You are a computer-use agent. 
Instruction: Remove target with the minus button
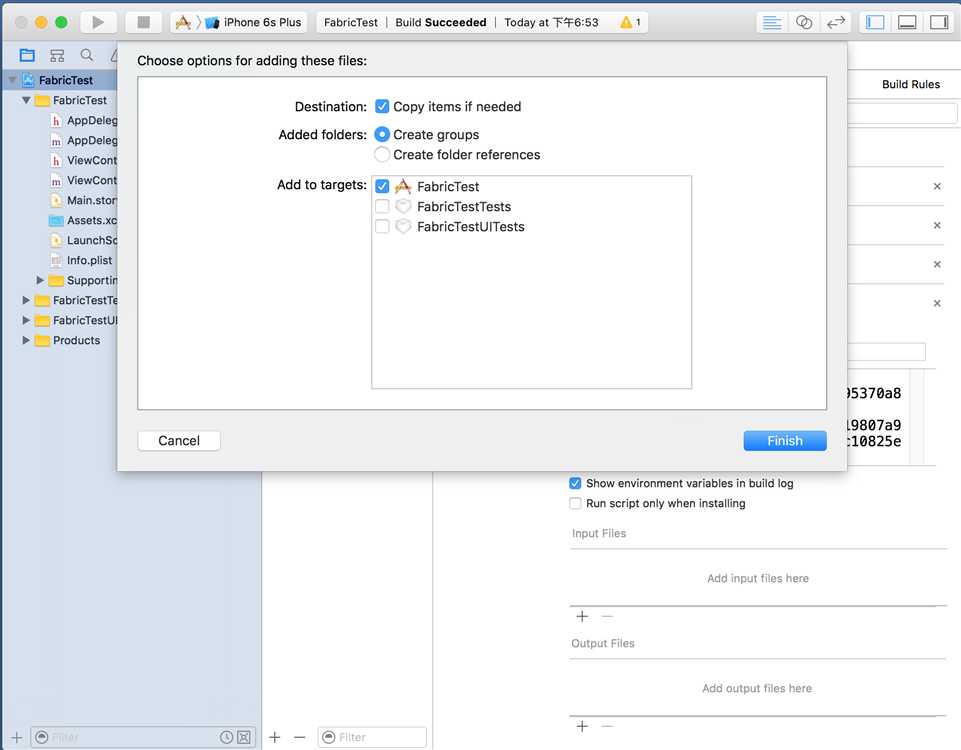(x=299, y=737)
